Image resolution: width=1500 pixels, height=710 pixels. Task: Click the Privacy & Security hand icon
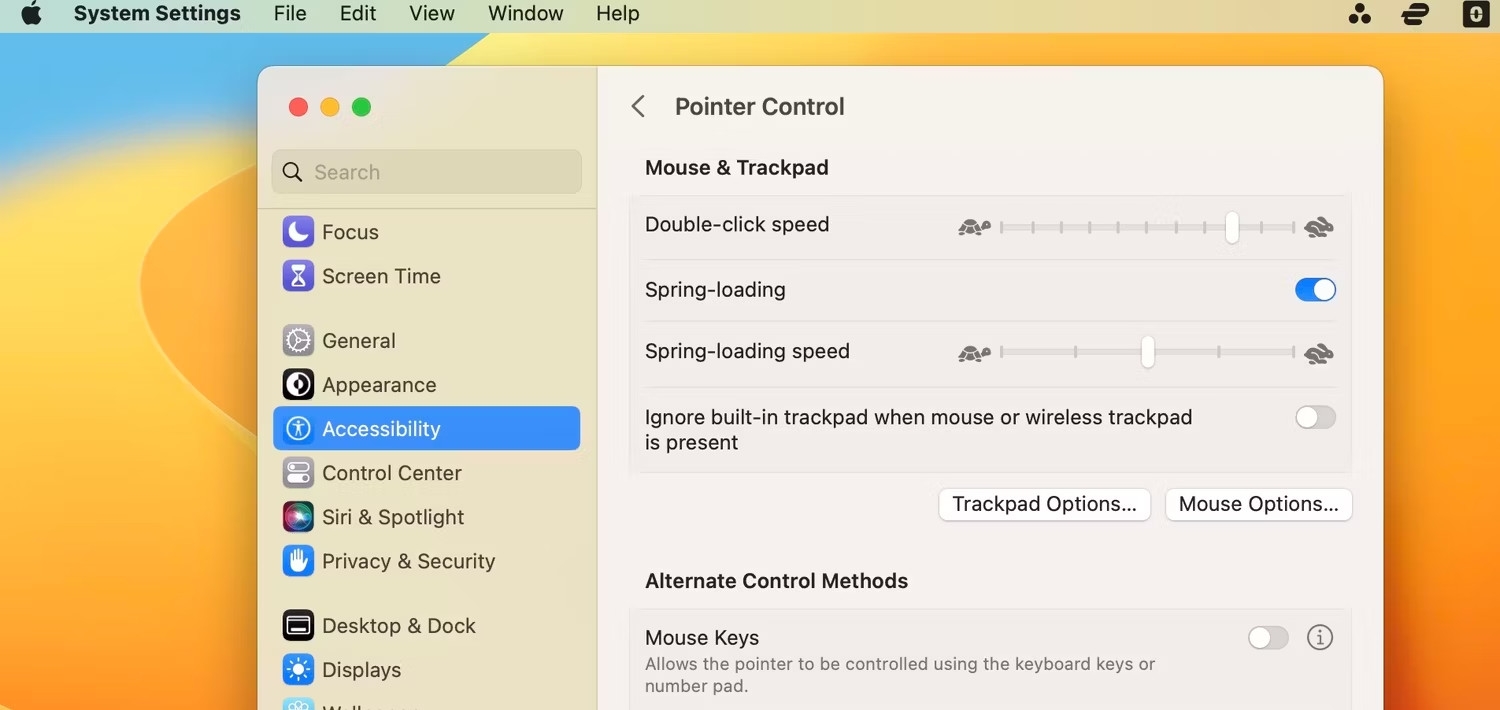pos(298,561)
